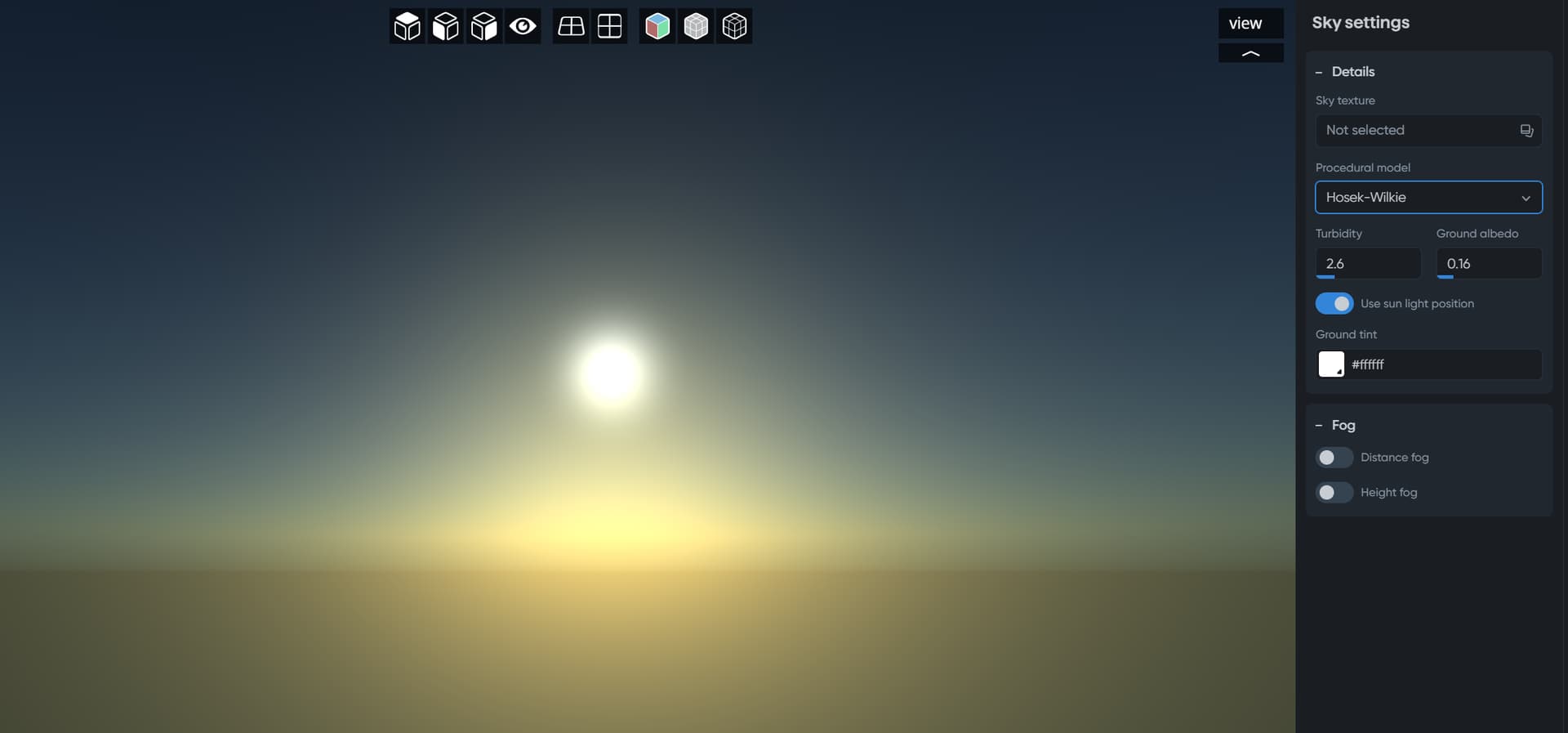Disable Use sun light position toggle
This screenshot has height=733, width=1568.
point(1334,303)
